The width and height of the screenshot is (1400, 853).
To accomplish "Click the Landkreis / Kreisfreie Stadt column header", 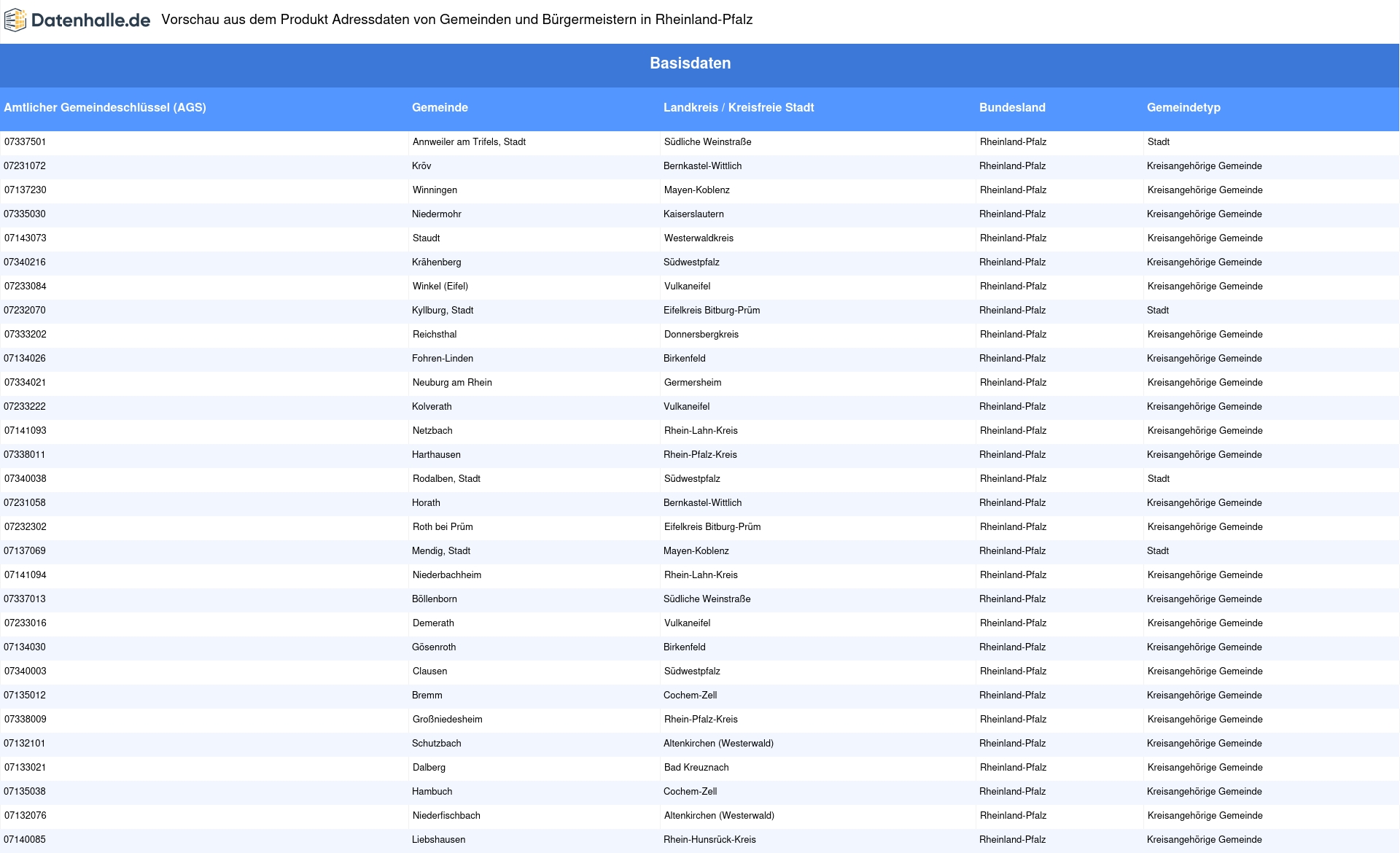I will pyautogui.click(x=739, y=107).
